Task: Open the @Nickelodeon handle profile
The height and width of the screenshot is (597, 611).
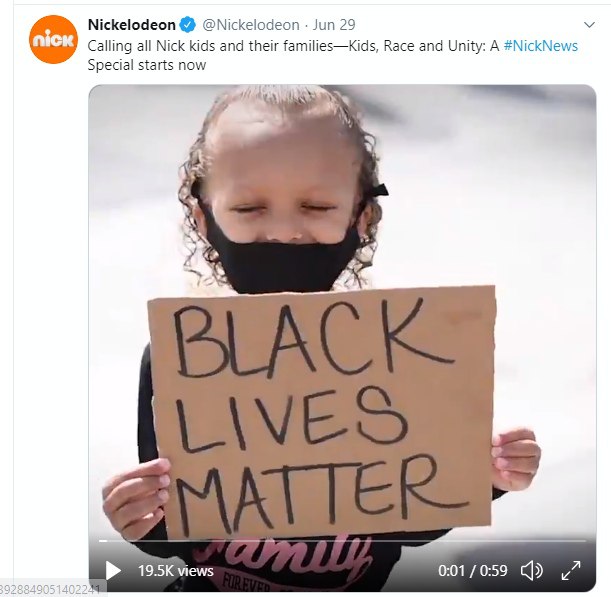Action: (x=251, y=25)
